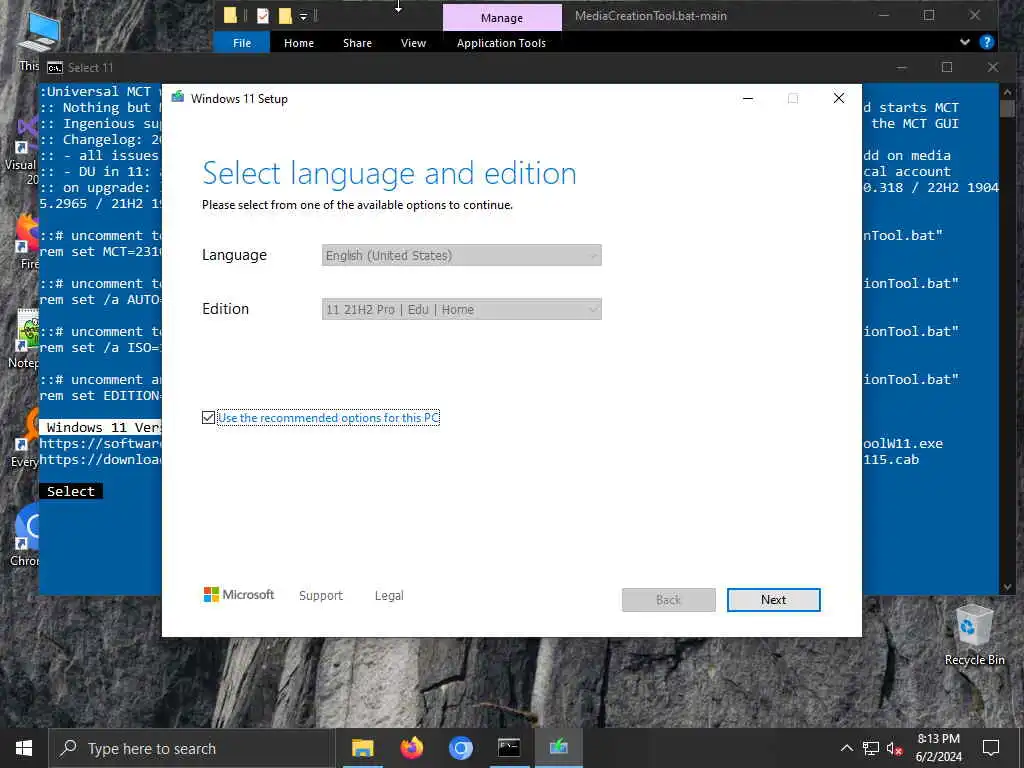The image size is (1024, 768).
Task: Open the Share tab in Explorer
Action: coord(357,43)
